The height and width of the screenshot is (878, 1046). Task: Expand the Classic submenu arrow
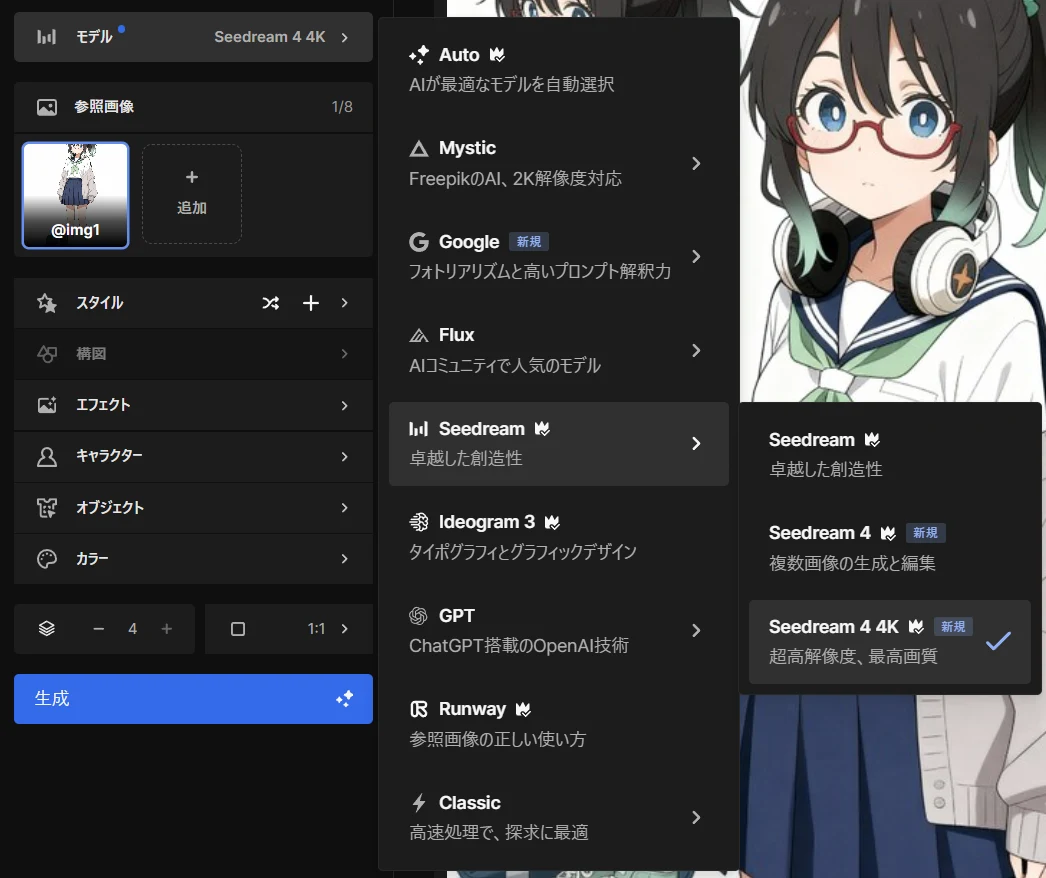(x=696, y=817)
